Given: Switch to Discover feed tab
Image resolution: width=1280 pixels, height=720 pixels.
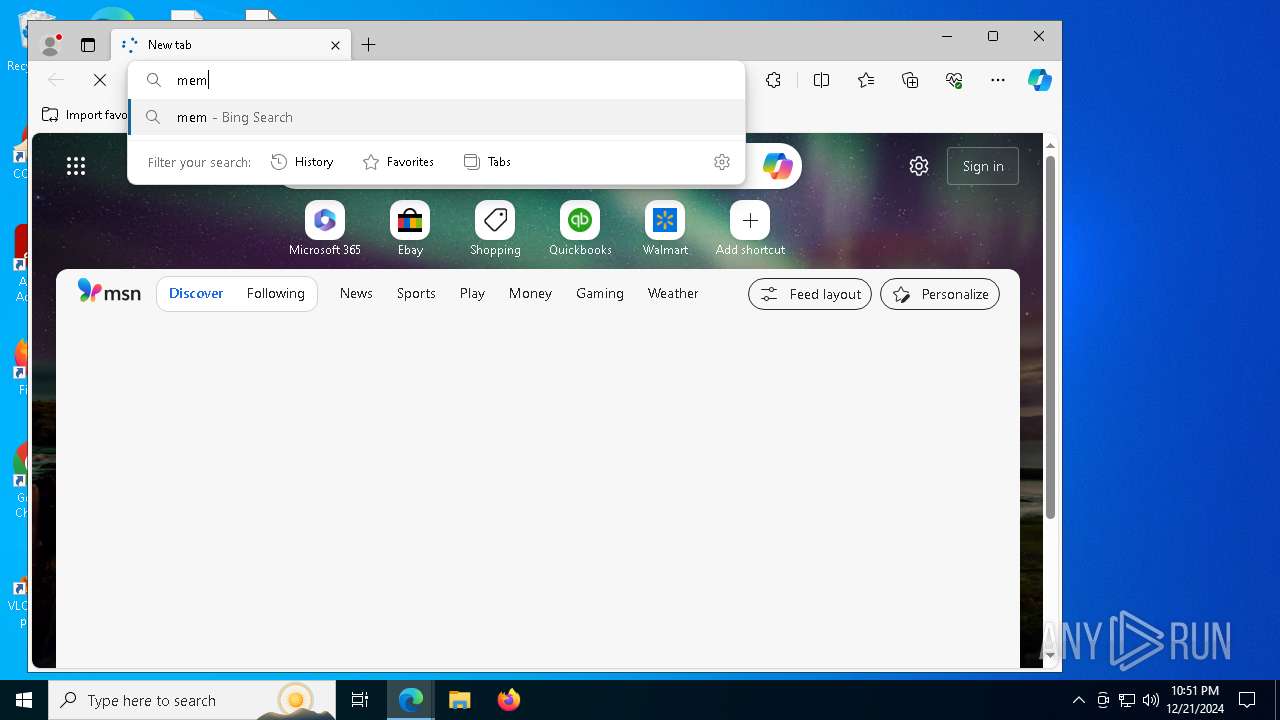Looking at the screenshot, I should click(x=196, y=293).
